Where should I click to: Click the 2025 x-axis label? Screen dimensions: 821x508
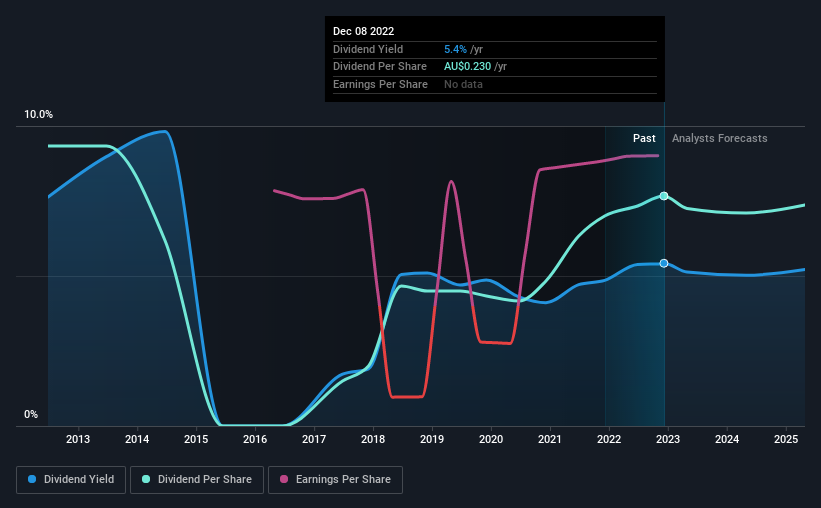tap(786, 439)
